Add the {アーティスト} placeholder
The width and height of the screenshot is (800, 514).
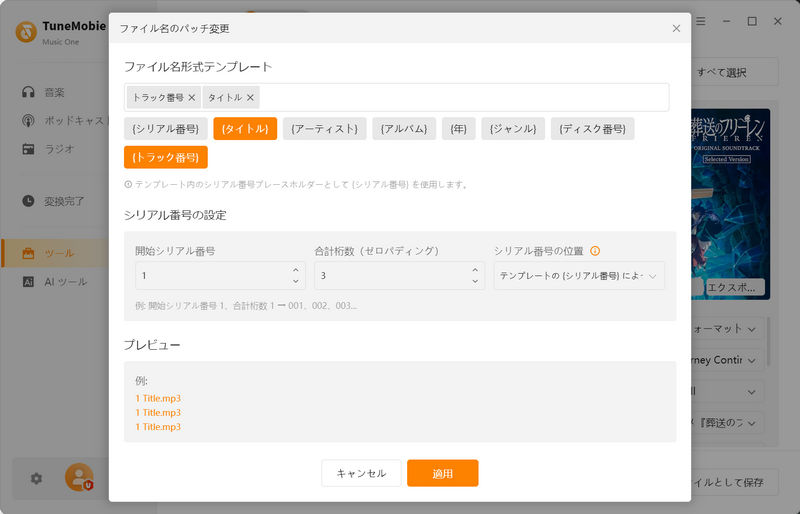(324, 129)
